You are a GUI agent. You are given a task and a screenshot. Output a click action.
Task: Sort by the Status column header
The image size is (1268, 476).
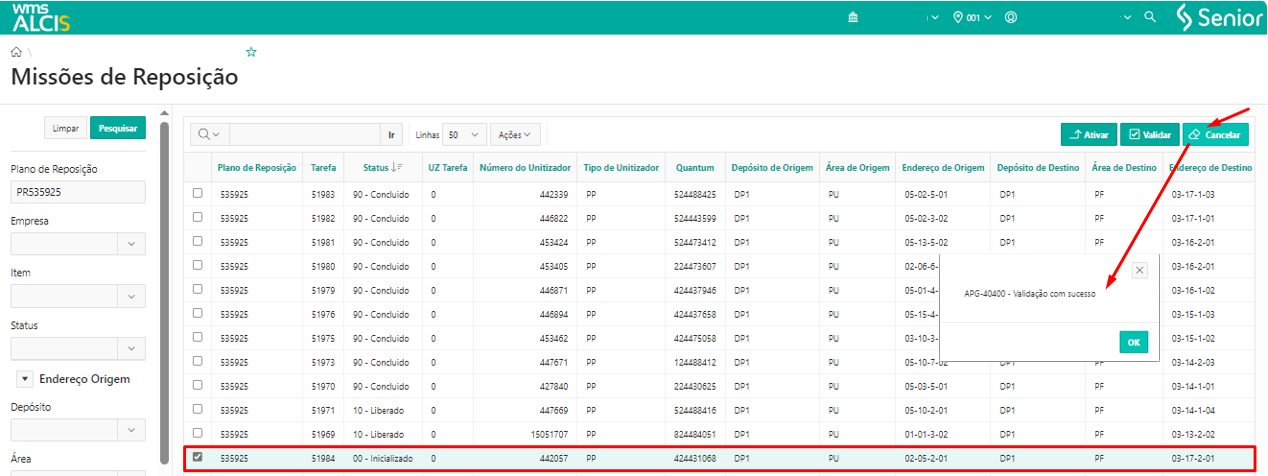tap(382, 167)
